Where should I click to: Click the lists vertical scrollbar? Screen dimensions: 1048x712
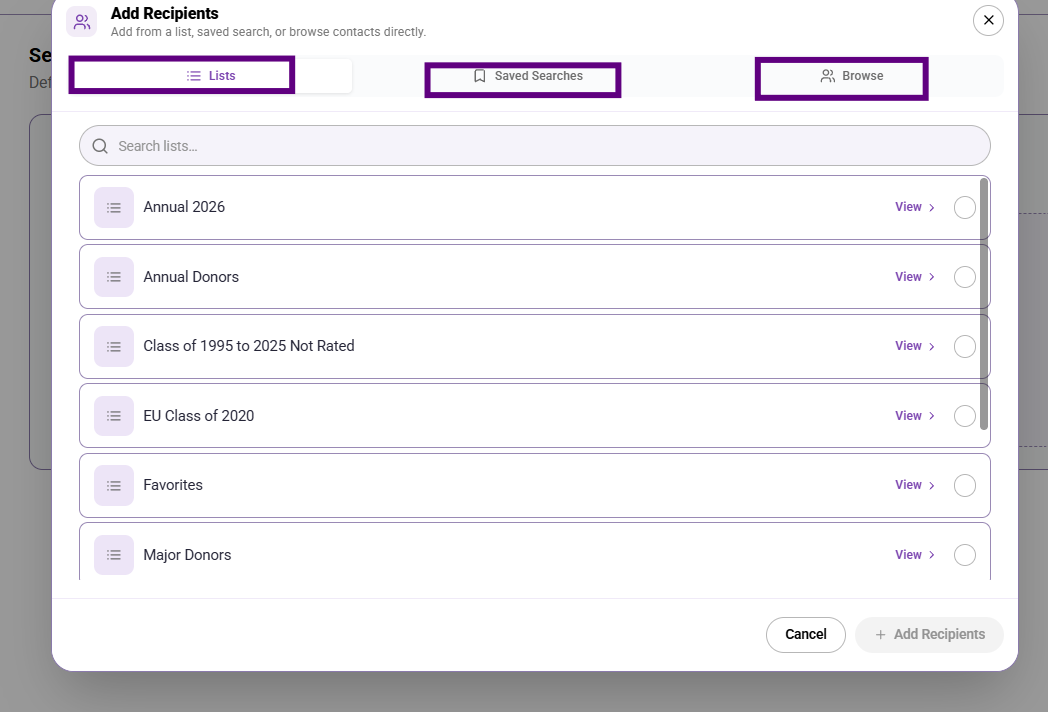pos(984,304)
